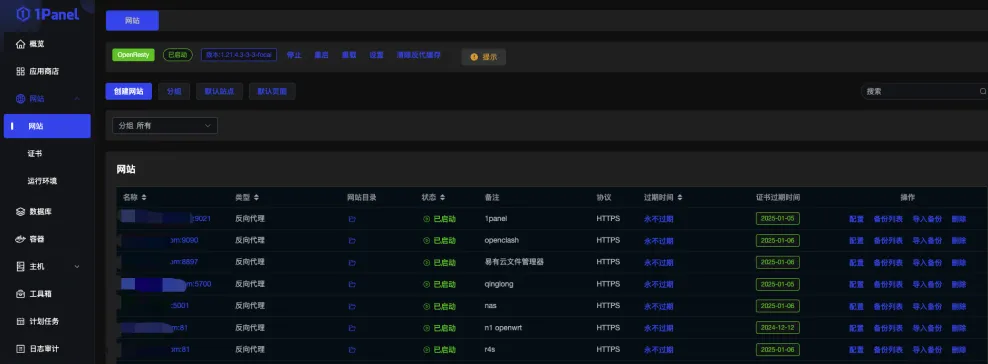Sort by the 名称 column sort arrows

[x=144, y=198]
